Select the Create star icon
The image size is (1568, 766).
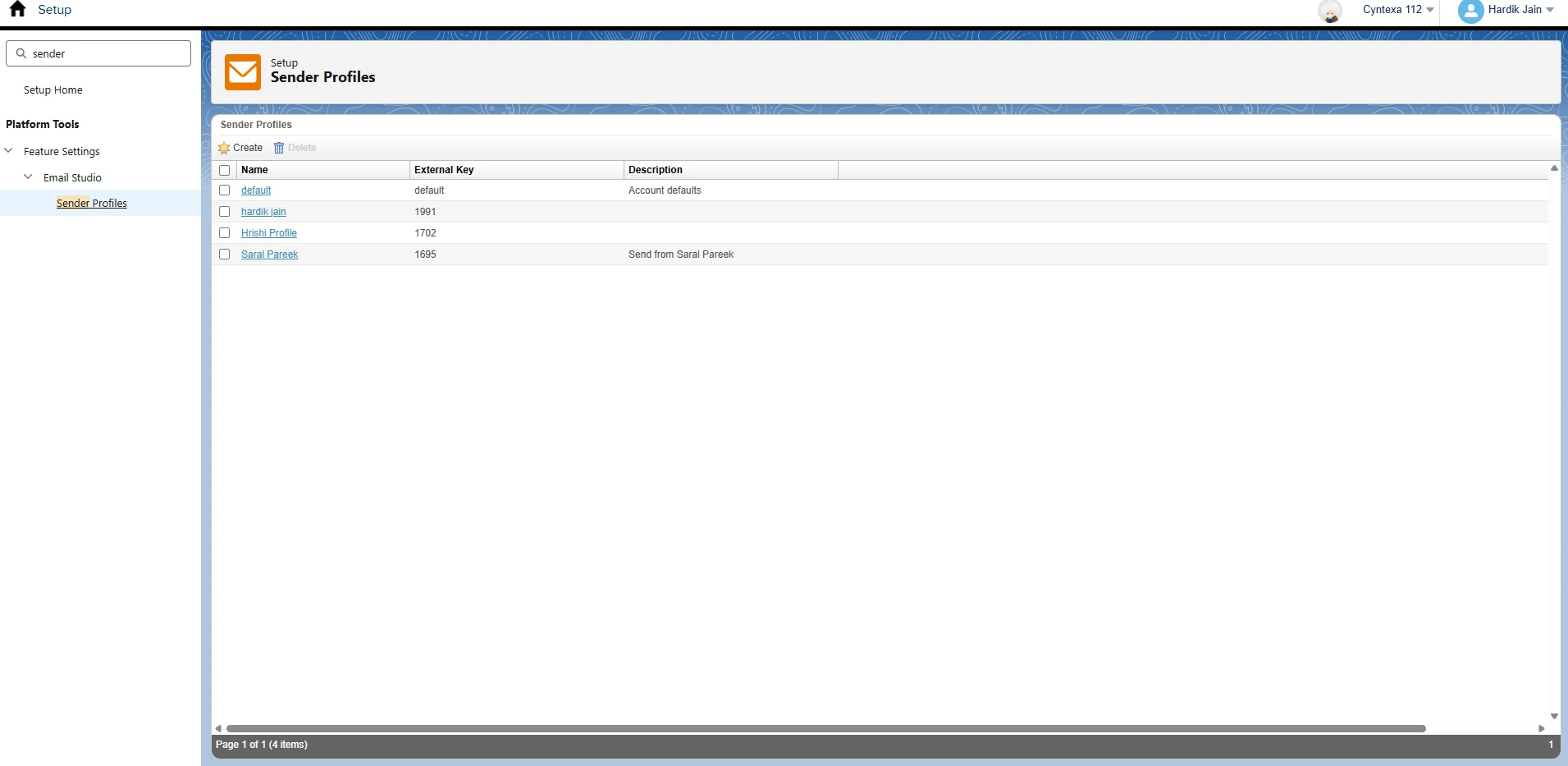point(224,148)
